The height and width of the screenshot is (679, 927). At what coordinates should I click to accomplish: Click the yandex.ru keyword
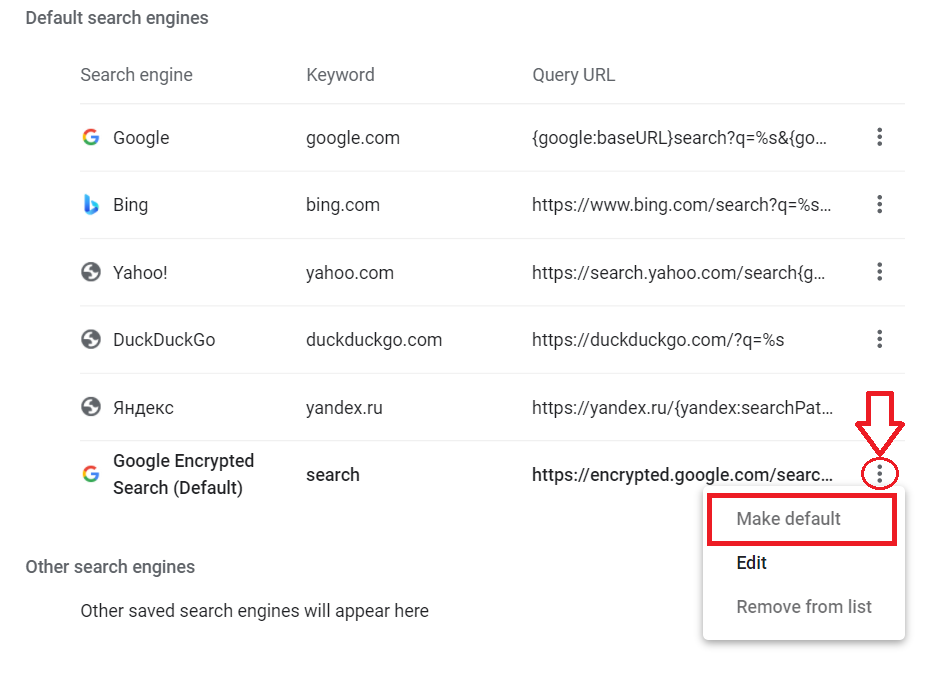click(x=344, y=407)
